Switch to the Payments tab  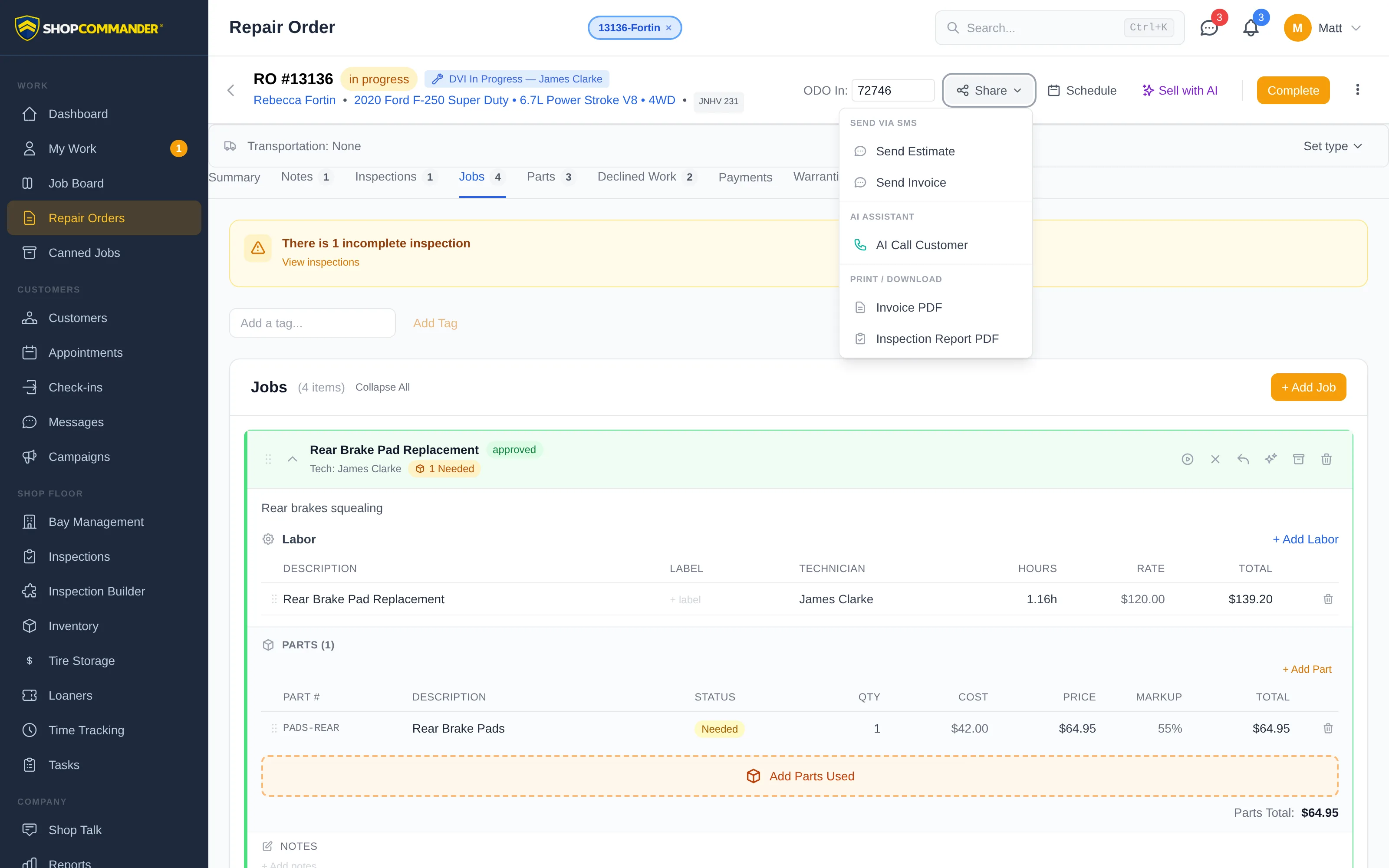point(745,178)
